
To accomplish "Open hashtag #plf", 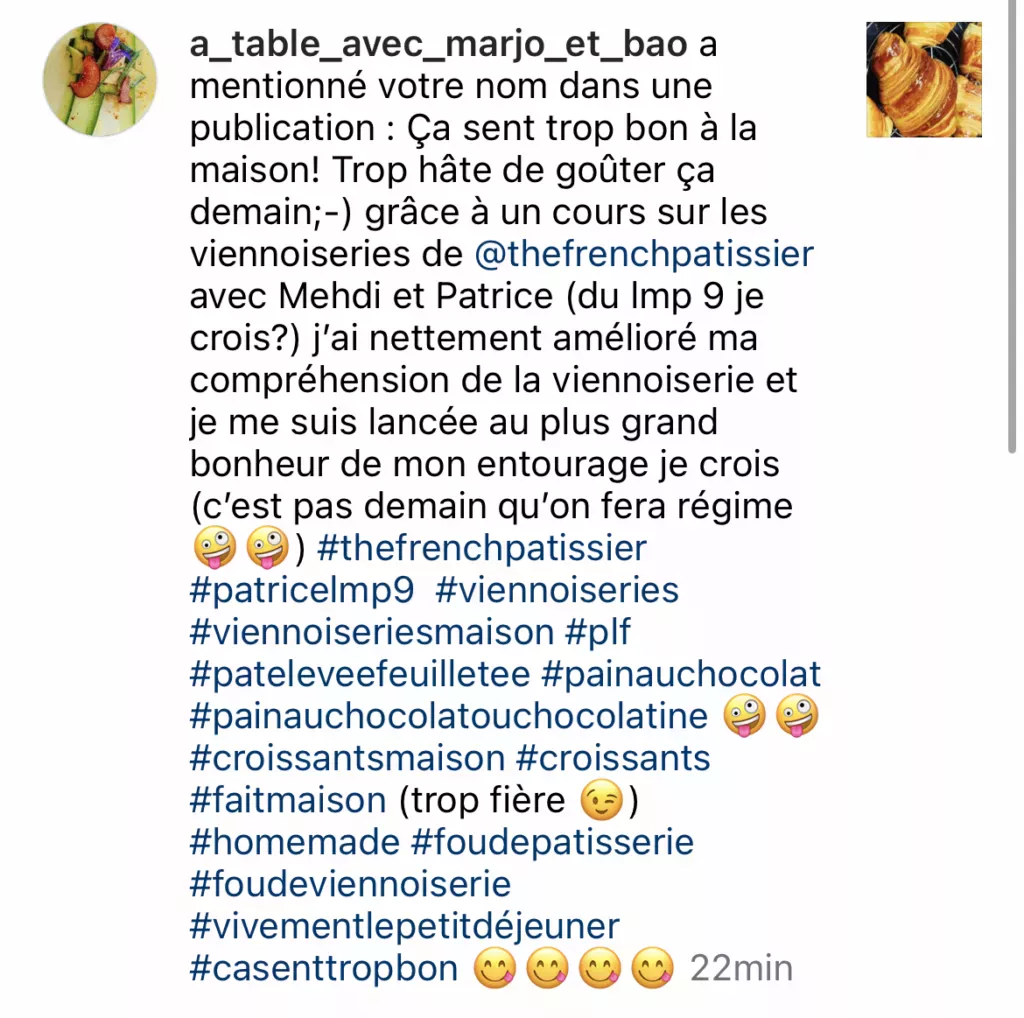I will (598, 632).
